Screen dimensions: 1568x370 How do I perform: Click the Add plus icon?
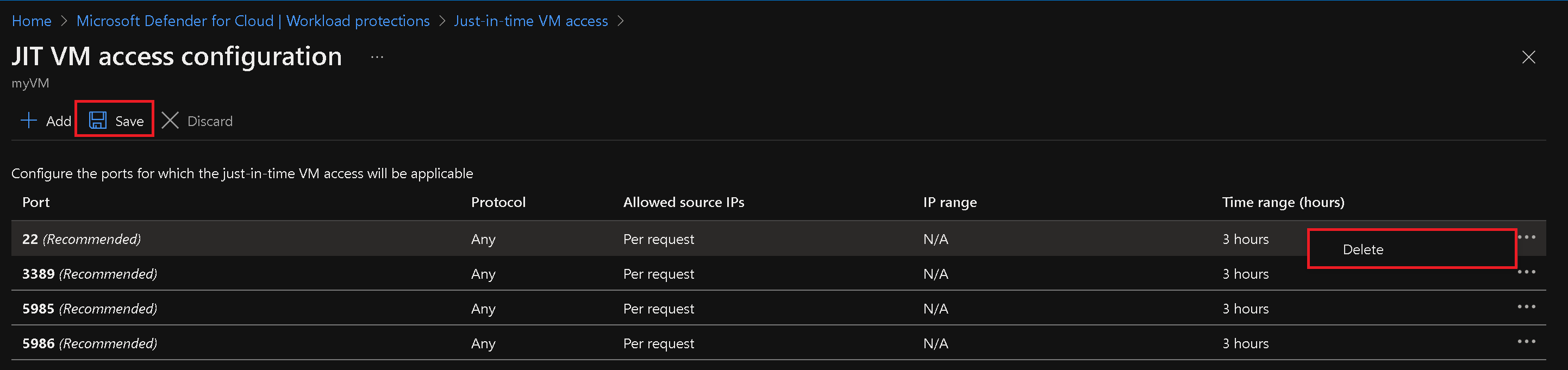tap(29, 120)
